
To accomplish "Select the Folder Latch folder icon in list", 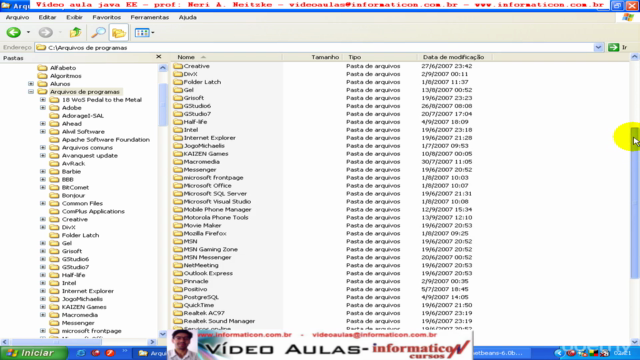I will [178, 82].
